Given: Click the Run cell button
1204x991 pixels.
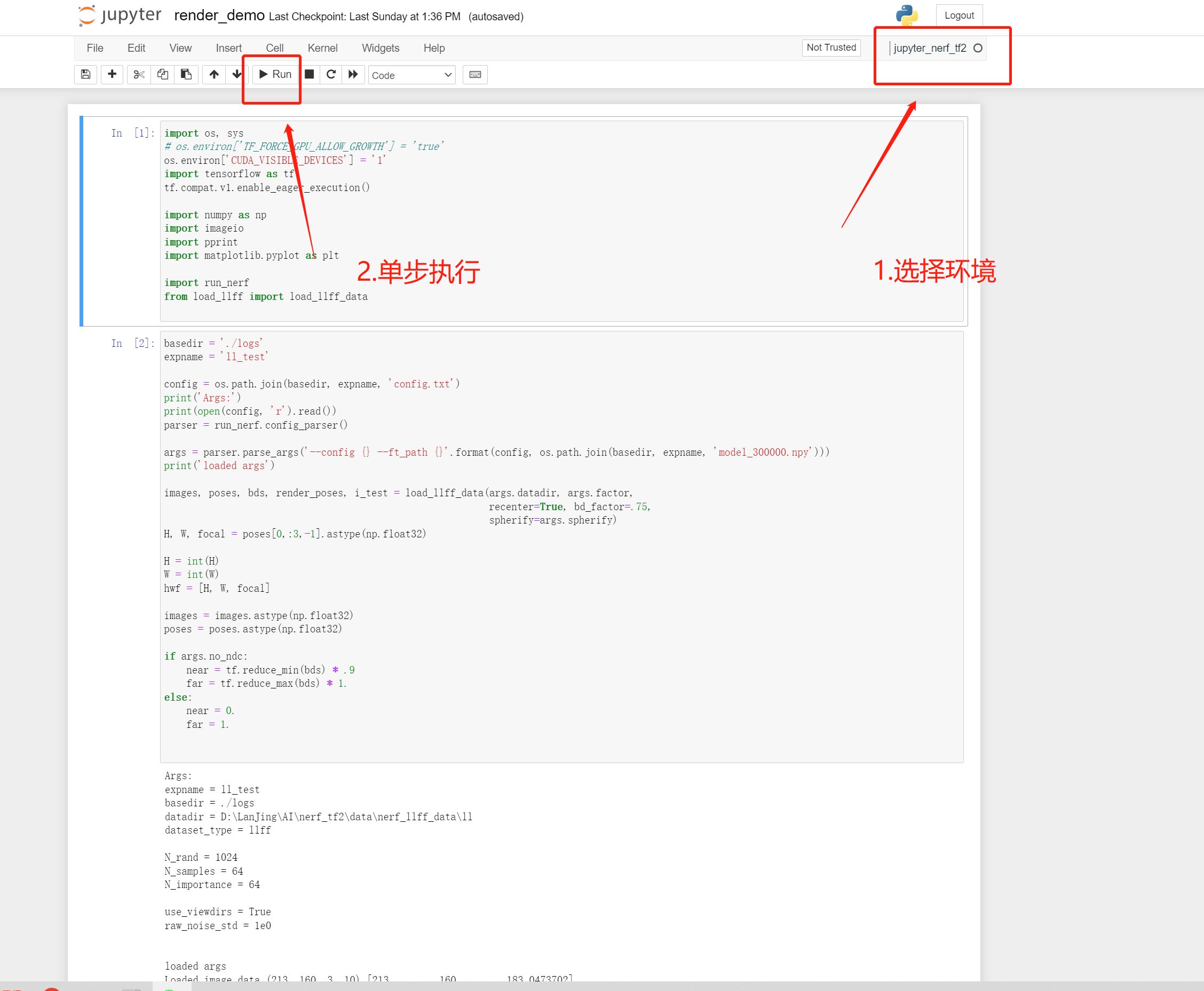Looking at the screenshot, I should coord(275,74).
